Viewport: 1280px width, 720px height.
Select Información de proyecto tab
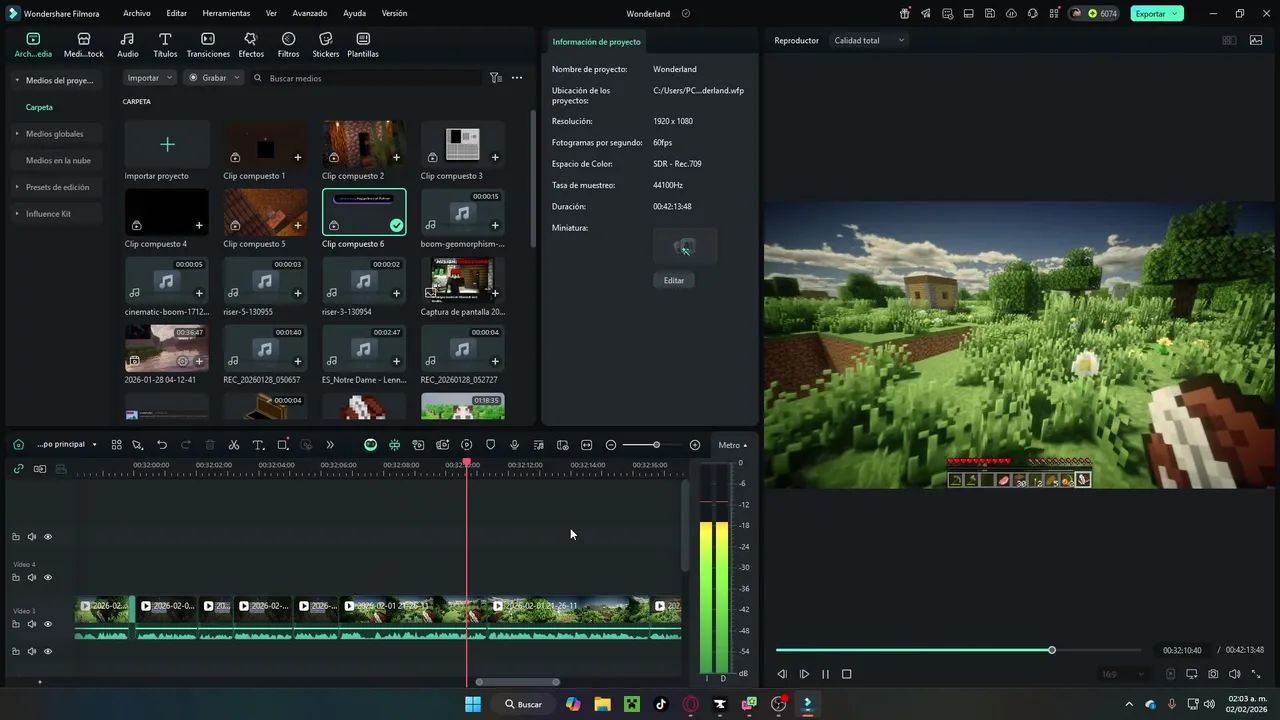[x=597, y=42]
